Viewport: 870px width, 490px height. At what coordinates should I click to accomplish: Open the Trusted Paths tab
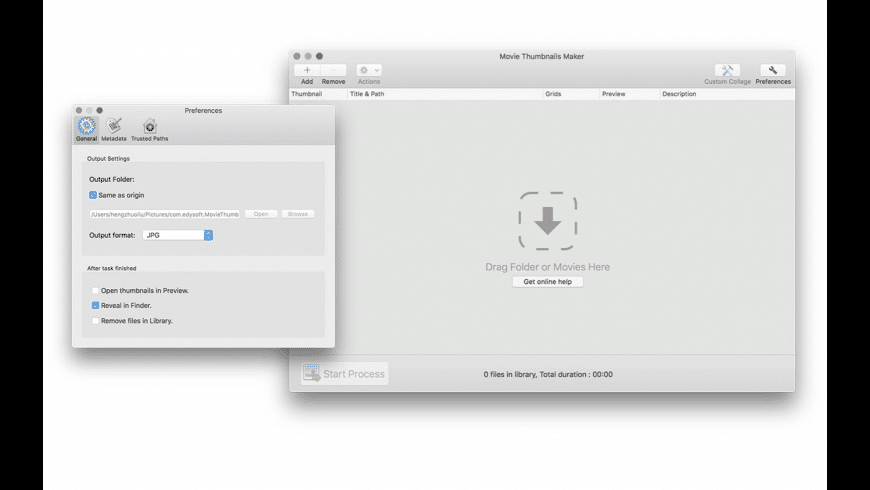tap(149, 129)
